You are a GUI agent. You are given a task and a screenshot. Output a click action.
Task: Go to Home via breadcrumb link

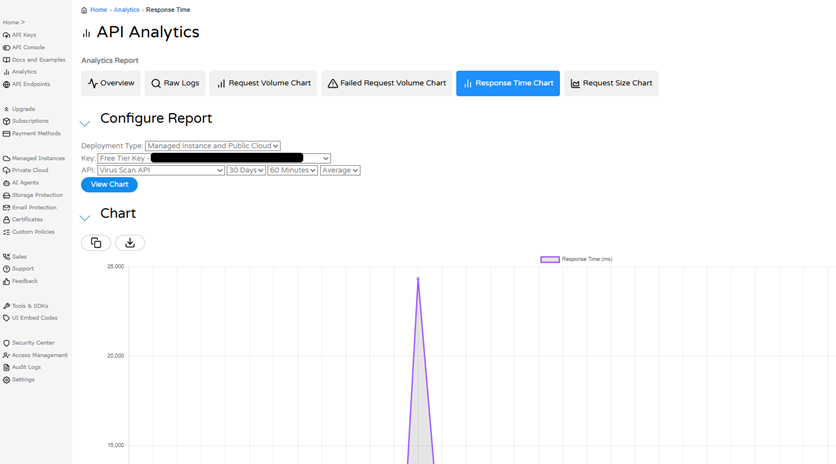[x=99, y=10]
